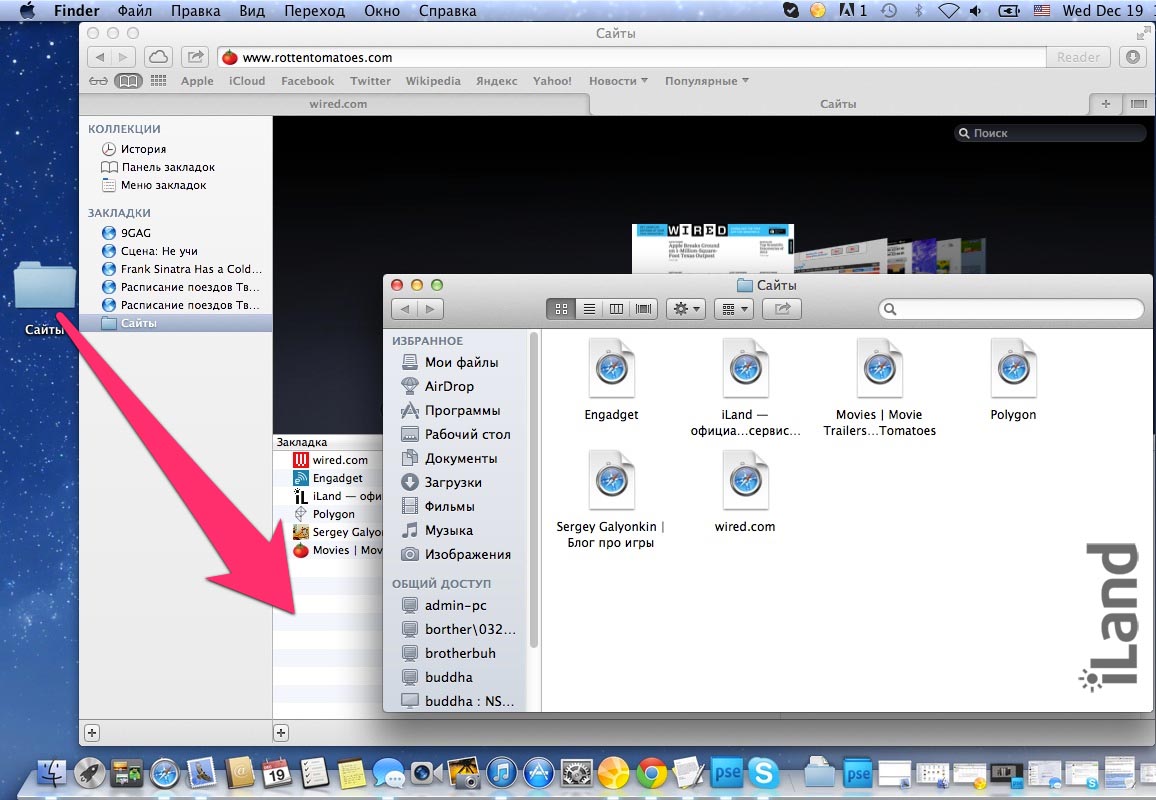Select the iLand webloc file

[745, 388]
